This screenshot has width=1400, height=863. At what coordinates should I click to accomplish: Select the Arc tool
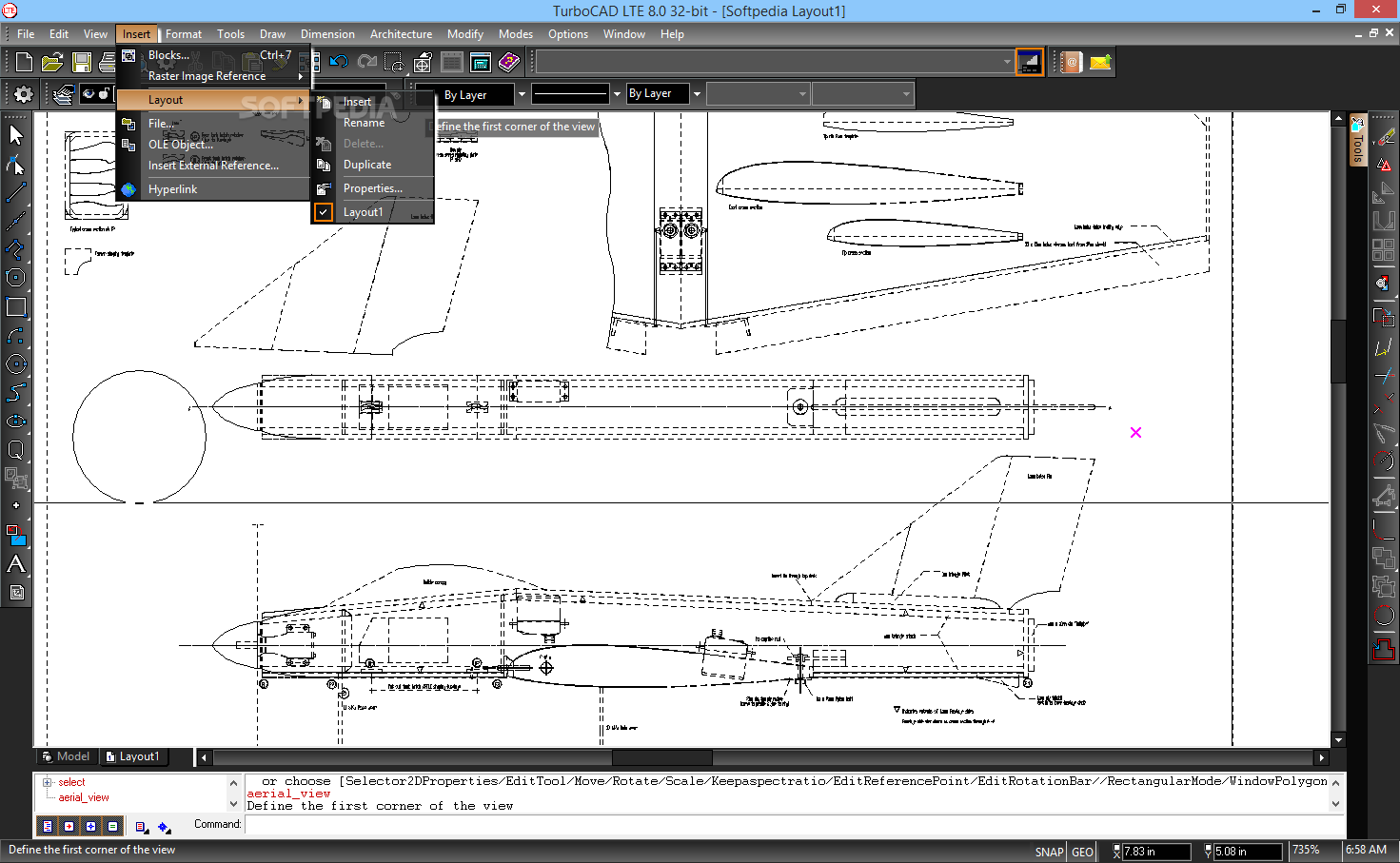[x=16, y=335]
